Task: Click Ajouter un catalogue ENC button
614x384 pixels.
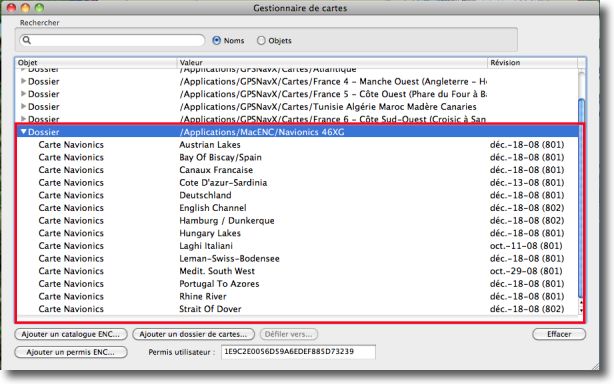Action: [x=71, y=334]
